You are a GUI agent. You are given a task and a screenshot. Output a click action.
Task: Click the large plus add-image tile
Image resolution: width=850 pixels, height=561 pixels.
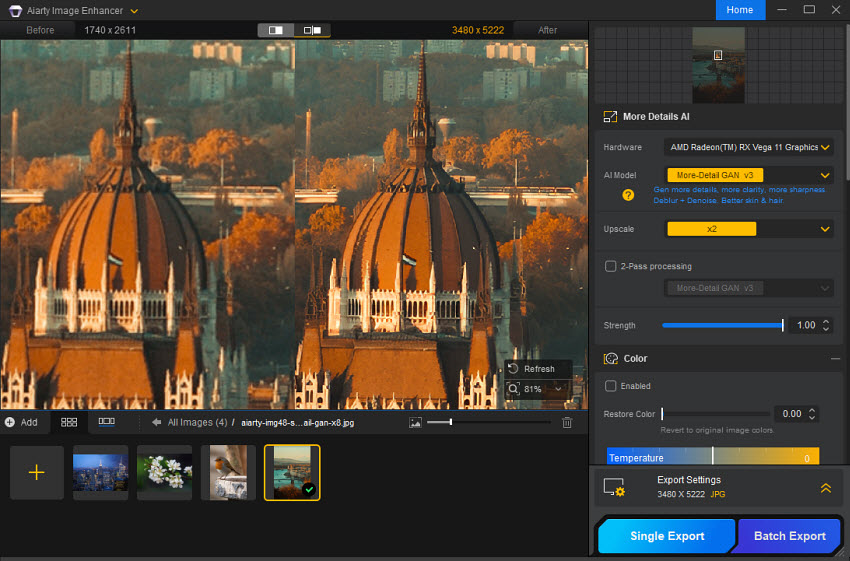point(36,472)
